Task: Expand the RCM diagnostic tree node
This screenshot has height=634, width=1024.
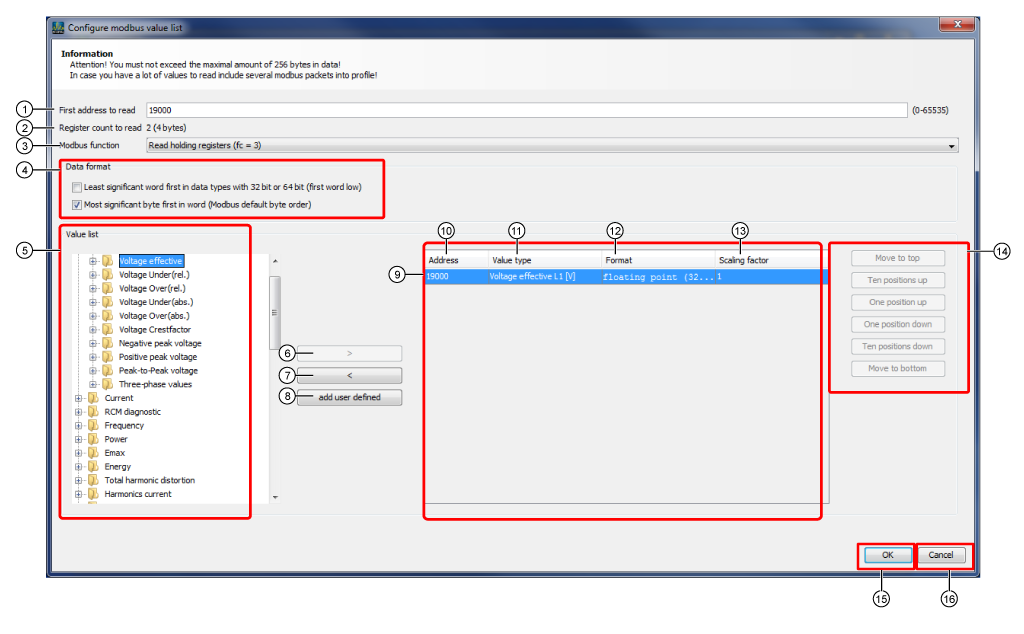Action: coord(79,411)
